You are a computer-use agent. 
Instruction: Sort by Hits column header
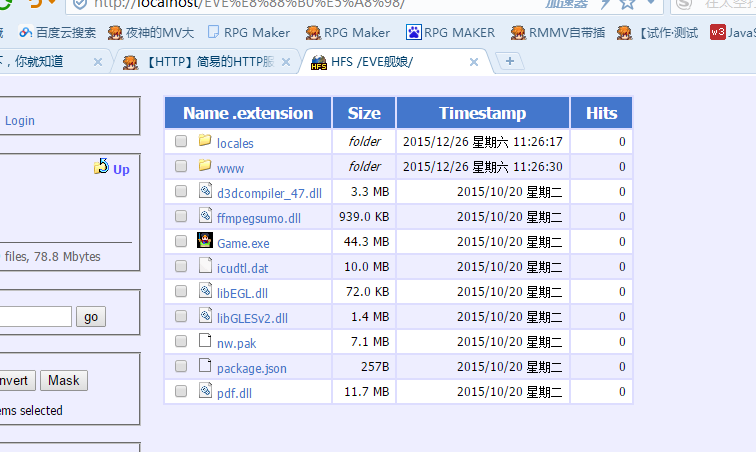601,113
